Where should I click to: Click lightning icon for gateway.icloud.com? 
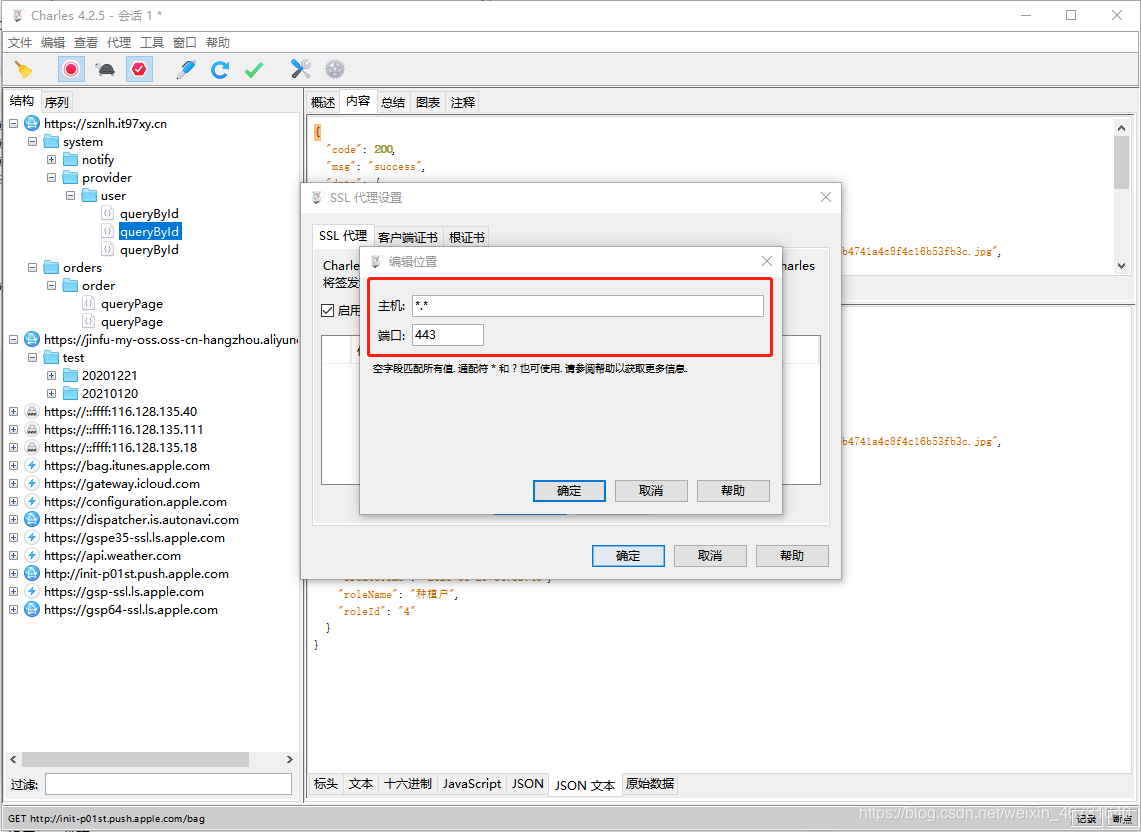point(32,483)
